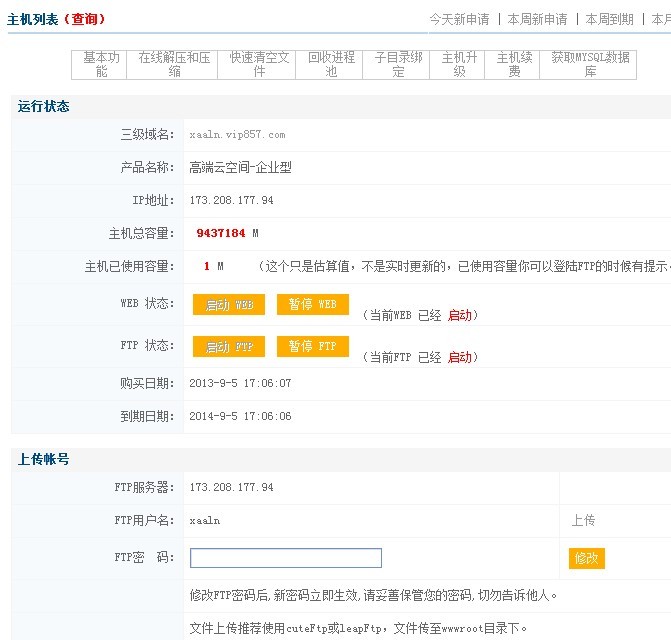Image resolution: width=671 pixels, height=640 pixels.
Task: Filter hosts by 本周到期
Action: coord(609,19)
